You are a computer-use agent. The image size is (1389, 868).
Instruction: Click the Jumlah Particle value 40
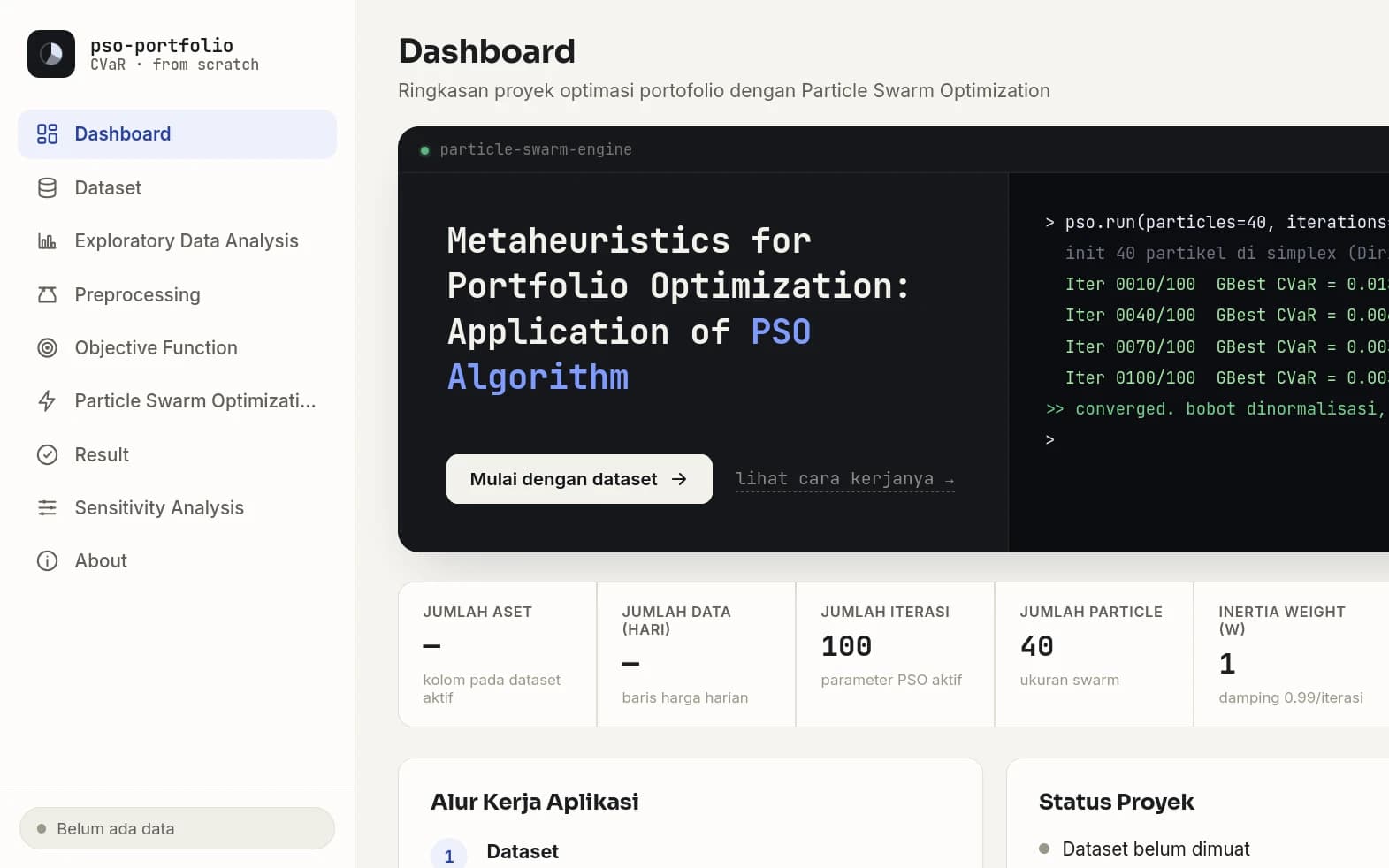coord(1036,646)
